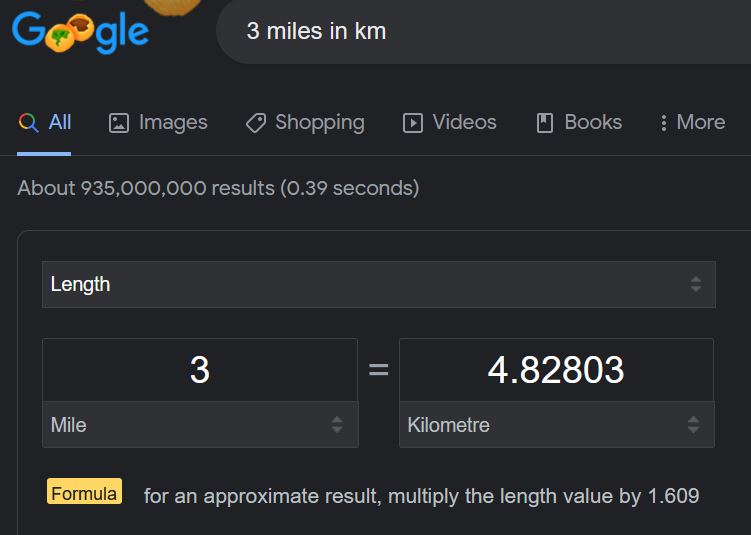
Task: Click the input field showing 3
Action: click(199, 370)
